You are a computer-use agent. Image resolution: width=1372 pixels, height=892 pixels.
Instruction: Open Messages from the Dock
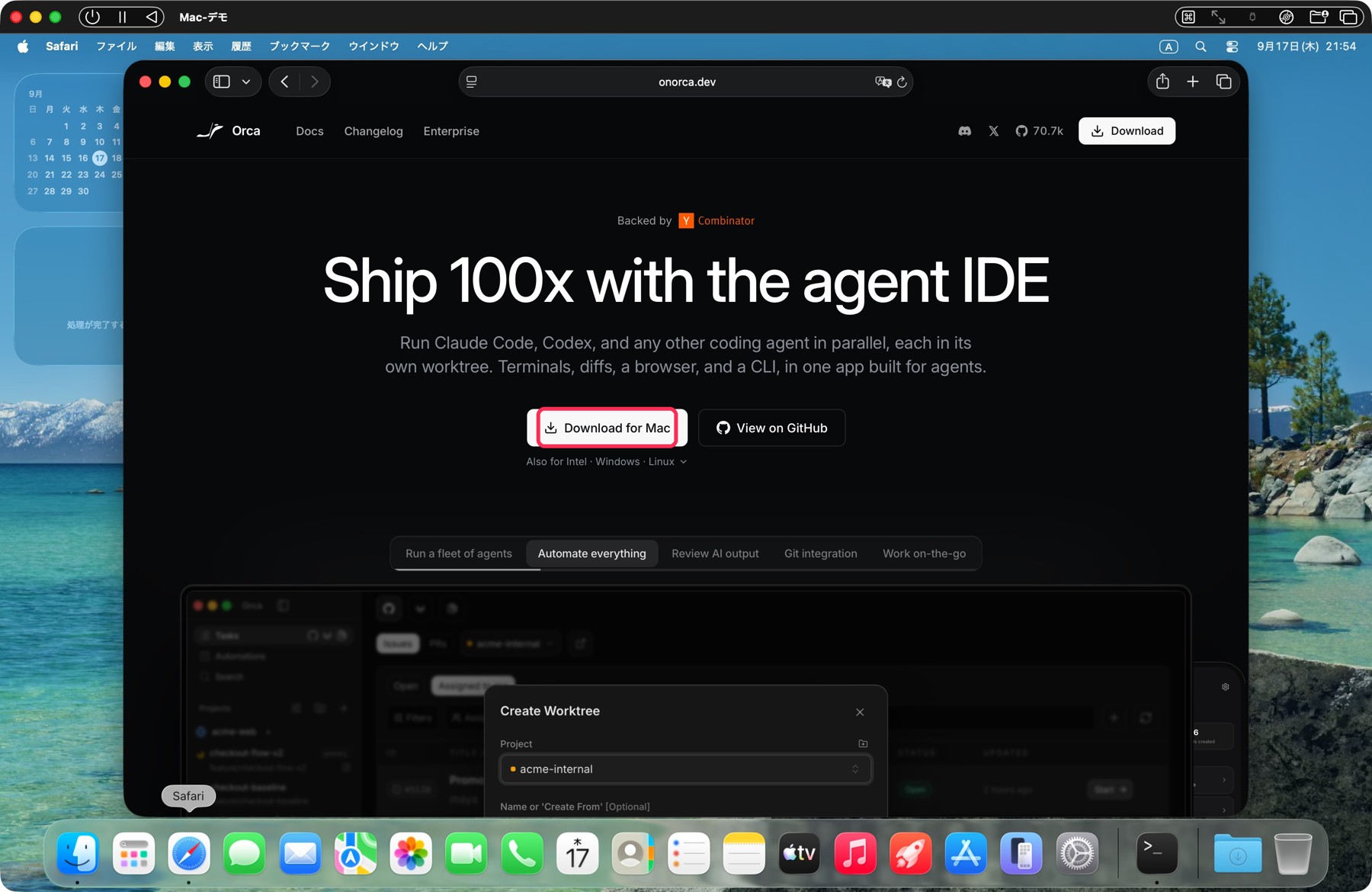pos(245,853)
